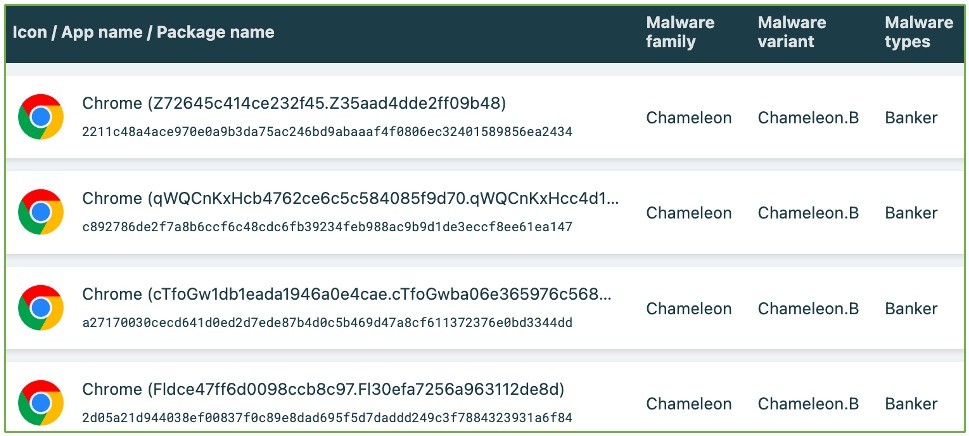Screen dimensions: 969x436
Task: Click the Malware family column header
Action: 680,32
